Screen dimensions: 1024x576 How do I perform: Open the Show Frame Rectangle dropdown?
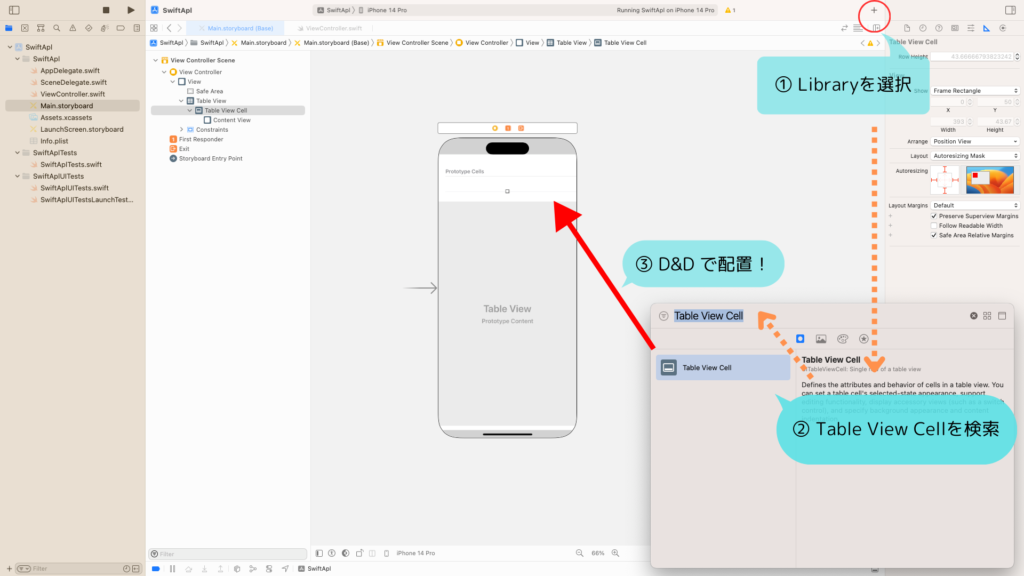tap(975, 91)
